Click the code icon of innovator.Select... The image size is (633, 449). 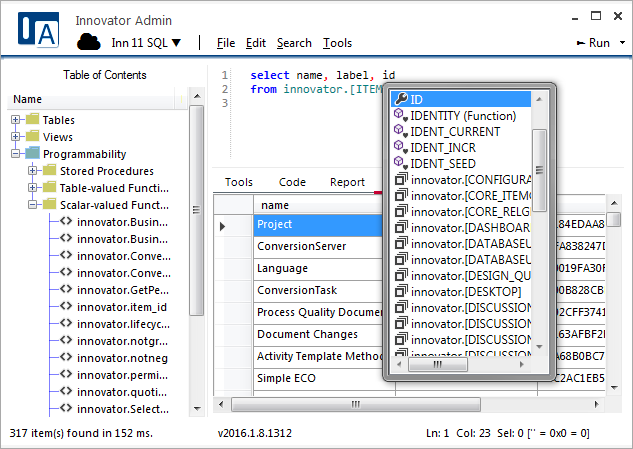[x=66, y=408]
